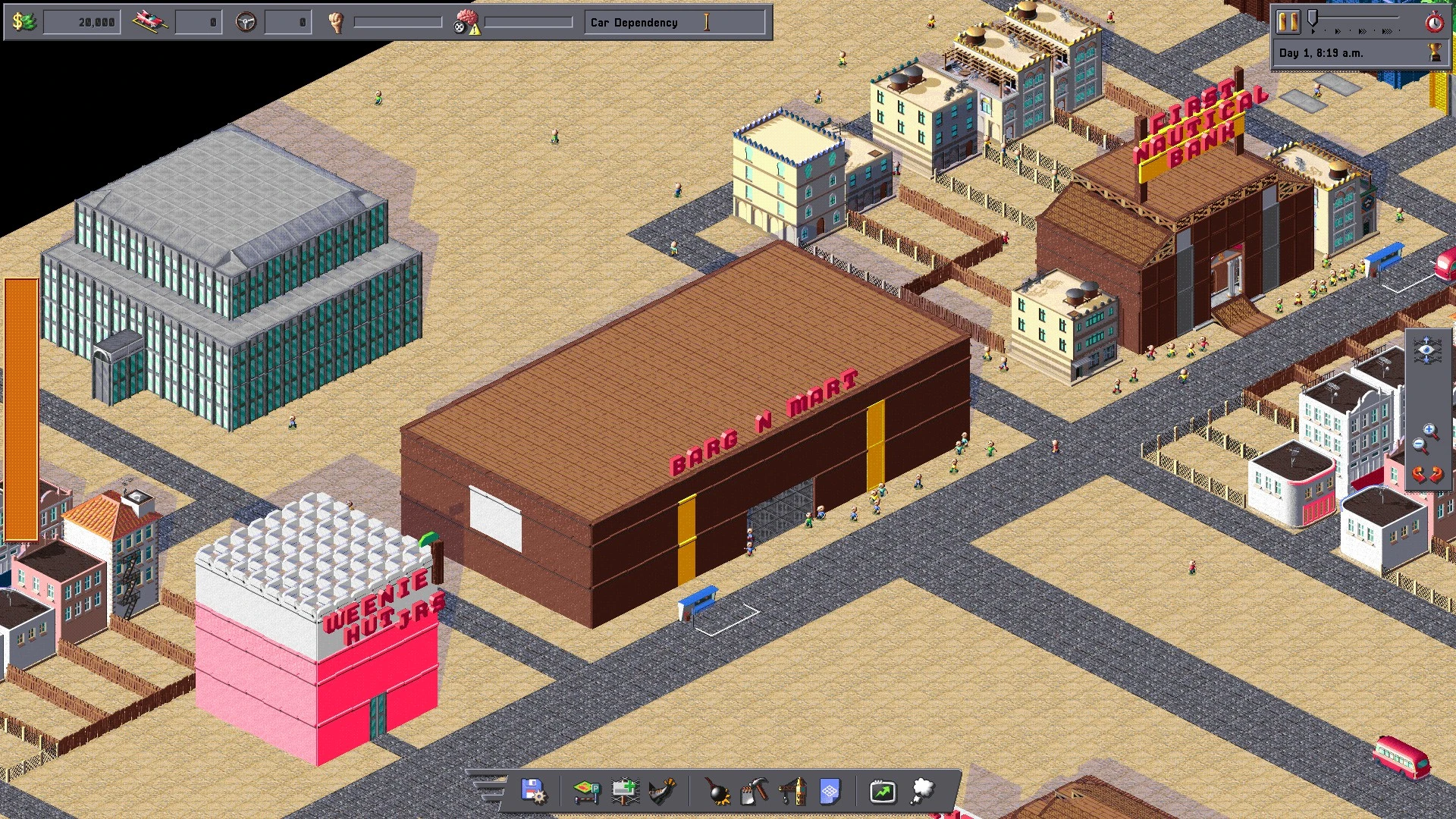The image size is (1456, 819).
Task: Zoom in with the plus magnifier
Action: pos(1431,431)
